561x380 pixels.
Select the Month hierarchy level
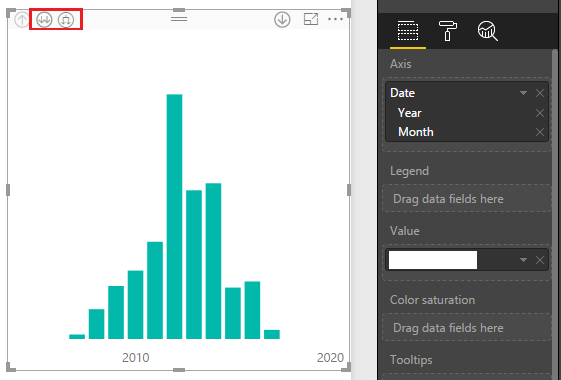tap(416, 132)
